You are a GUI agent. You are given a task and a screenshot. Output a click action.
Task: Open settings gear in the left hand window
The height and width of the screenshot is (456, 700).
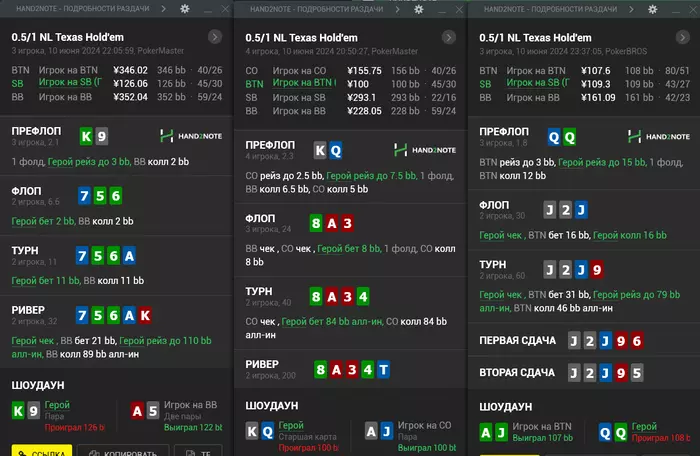[184, 8]
